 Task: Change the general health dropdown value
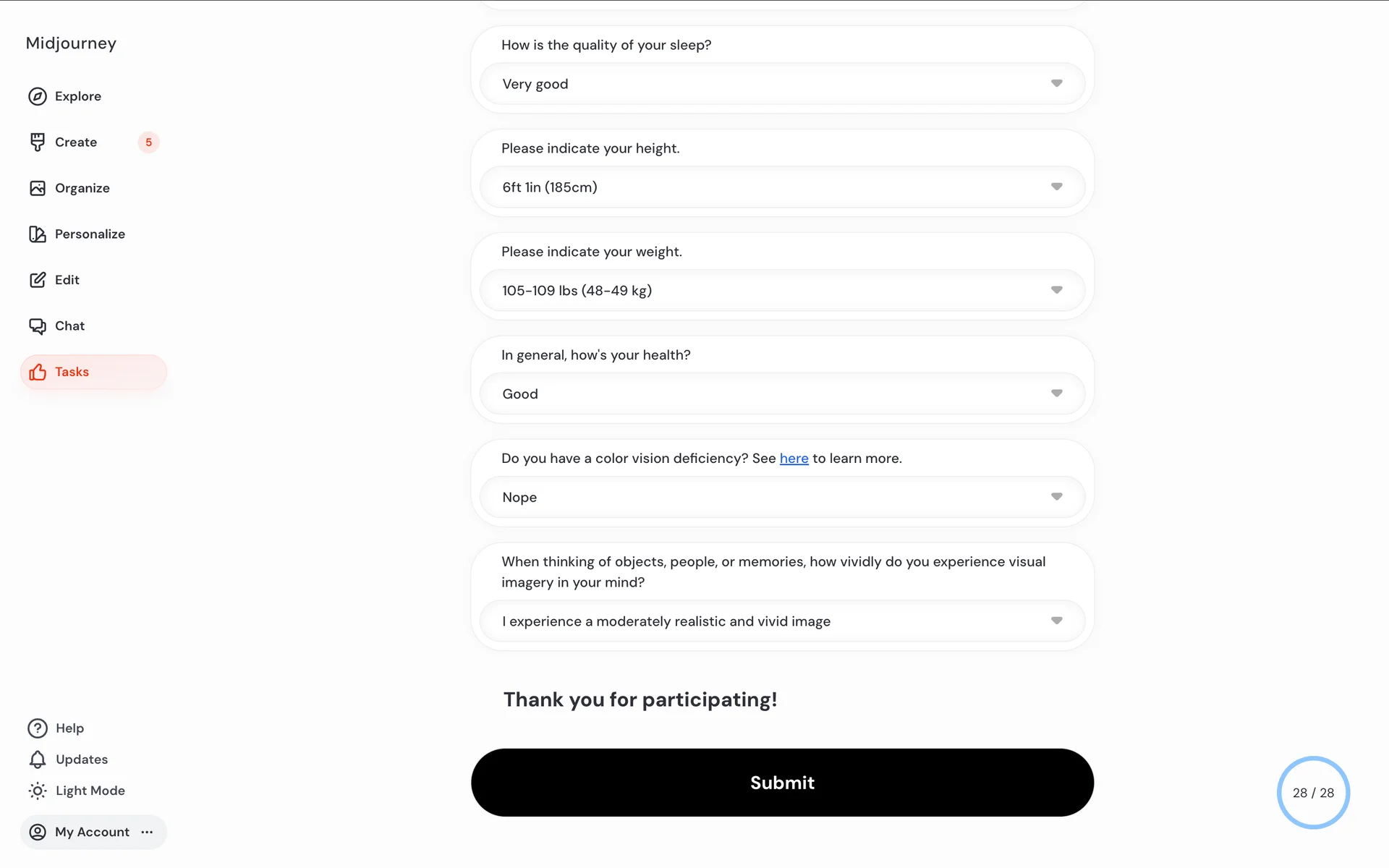[782, 394]
